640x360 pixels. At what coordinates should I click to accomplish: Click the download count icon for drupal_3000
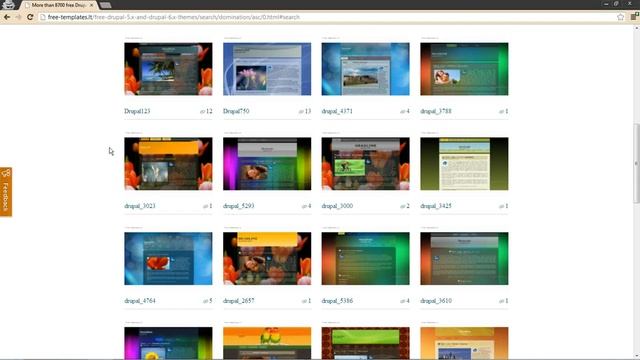coord(402,206)
